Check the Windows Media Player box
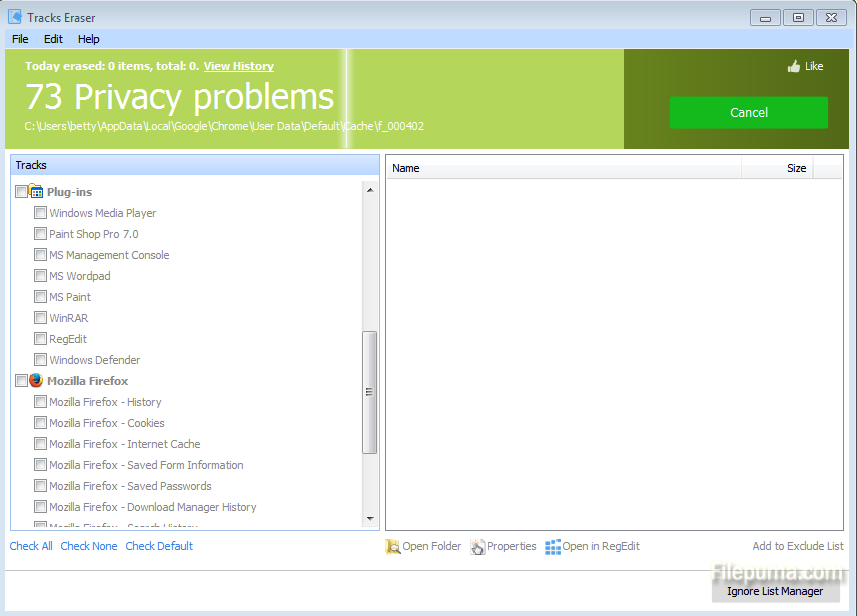 pyautogui.click(x=40, y=213)
